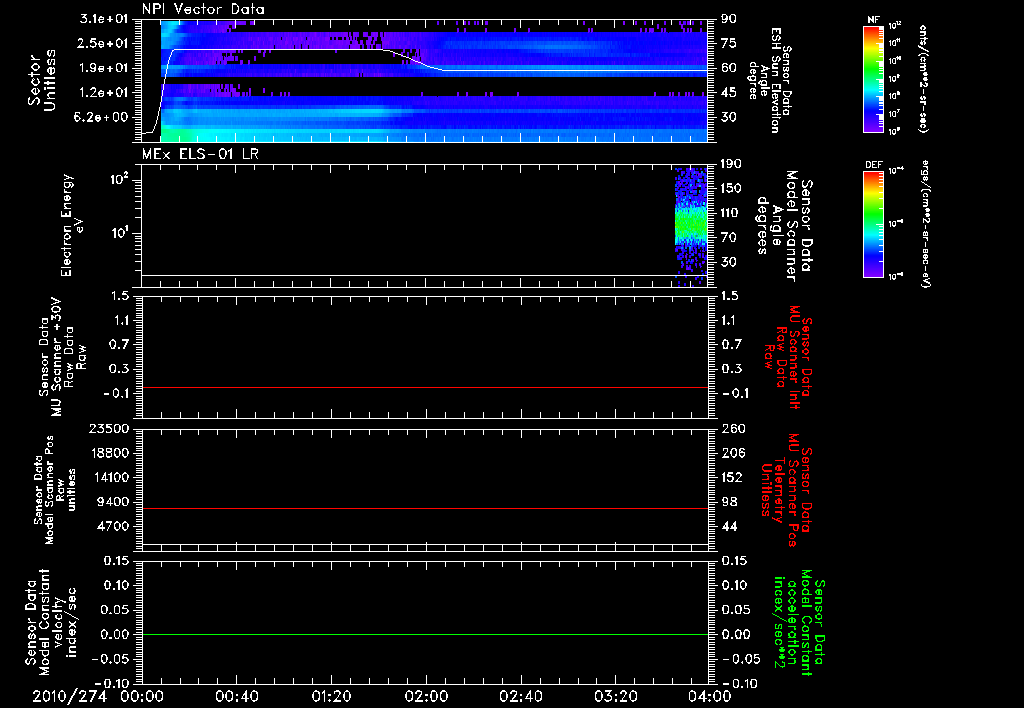Click the 75 degree elevation tick

729,43
